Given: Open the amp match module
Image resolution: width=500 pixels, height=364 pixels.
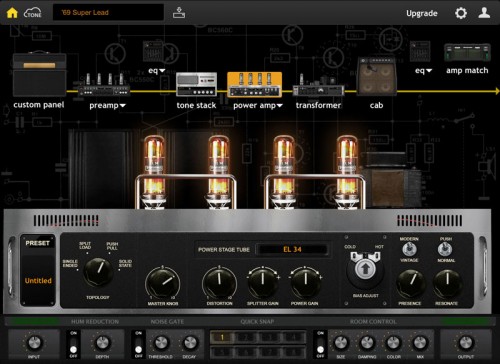Looking at the screenshot, I should 467,53.
